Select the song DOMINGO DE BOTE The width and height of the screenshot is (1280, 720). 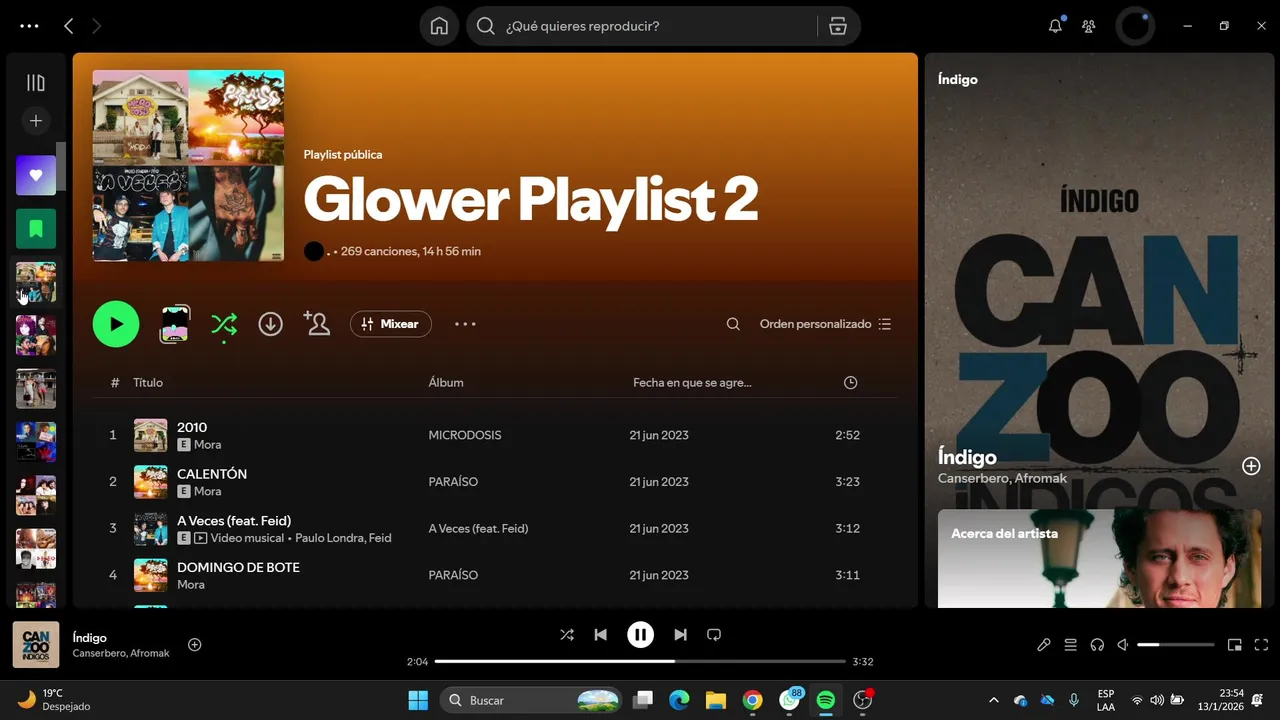[238, 567]
